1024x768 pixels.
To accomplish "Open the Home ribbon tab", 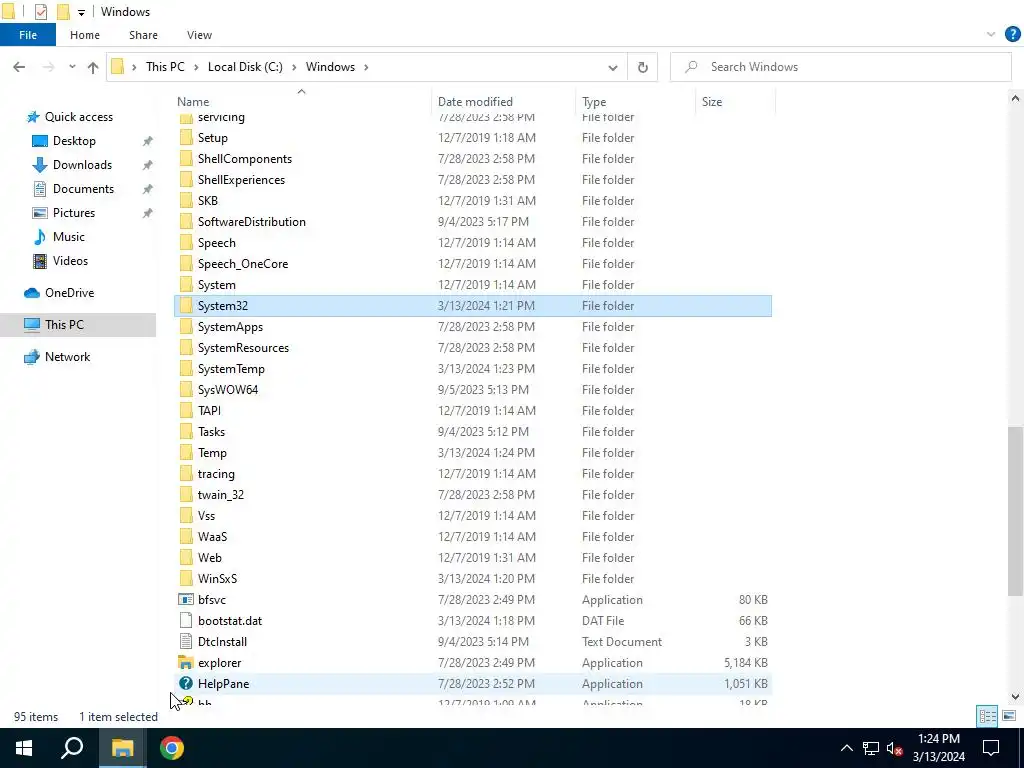I will tap(85, 35).
